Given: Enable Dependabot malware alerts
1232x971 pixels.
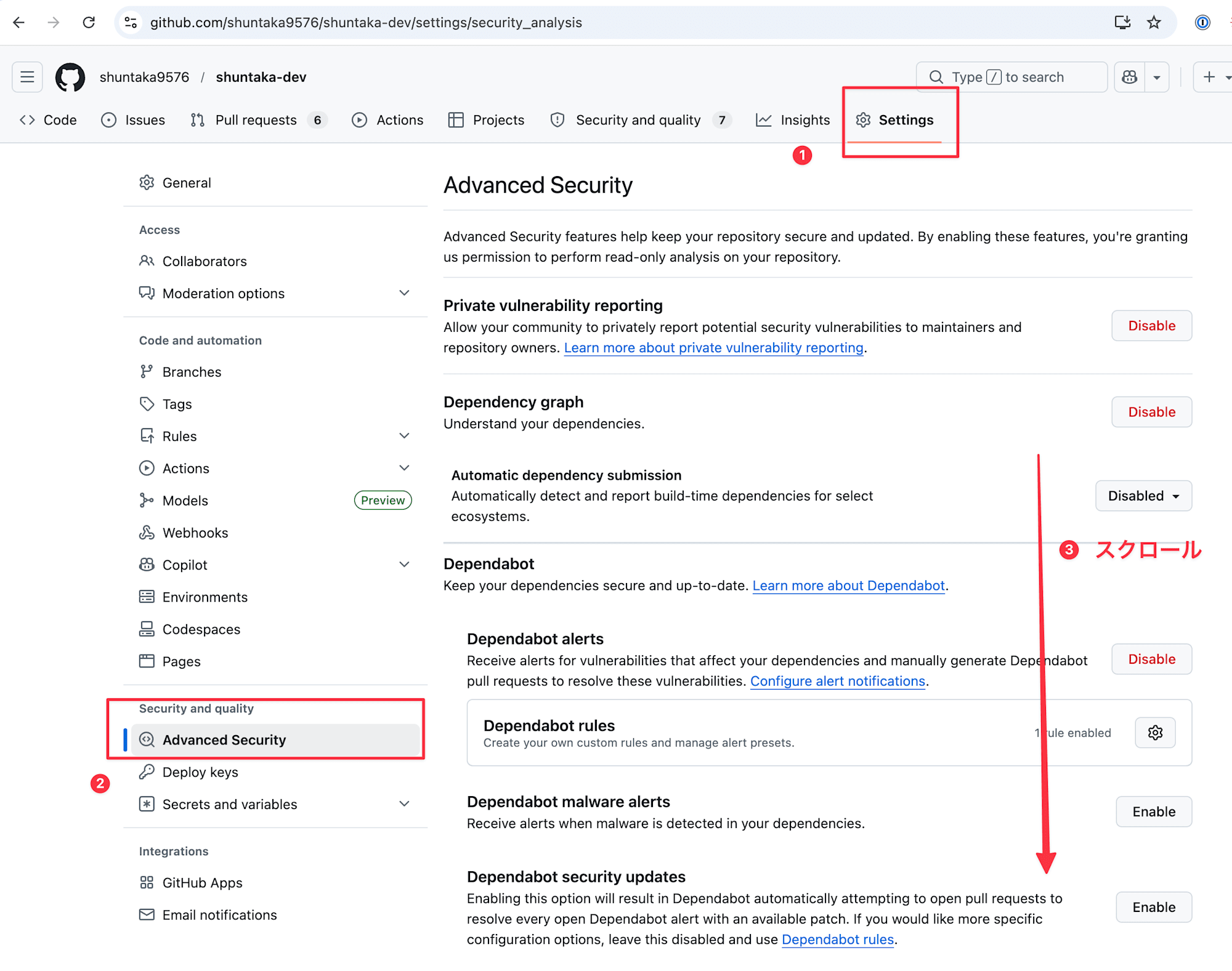Looking at the screenshot, I should [1154, 812].
